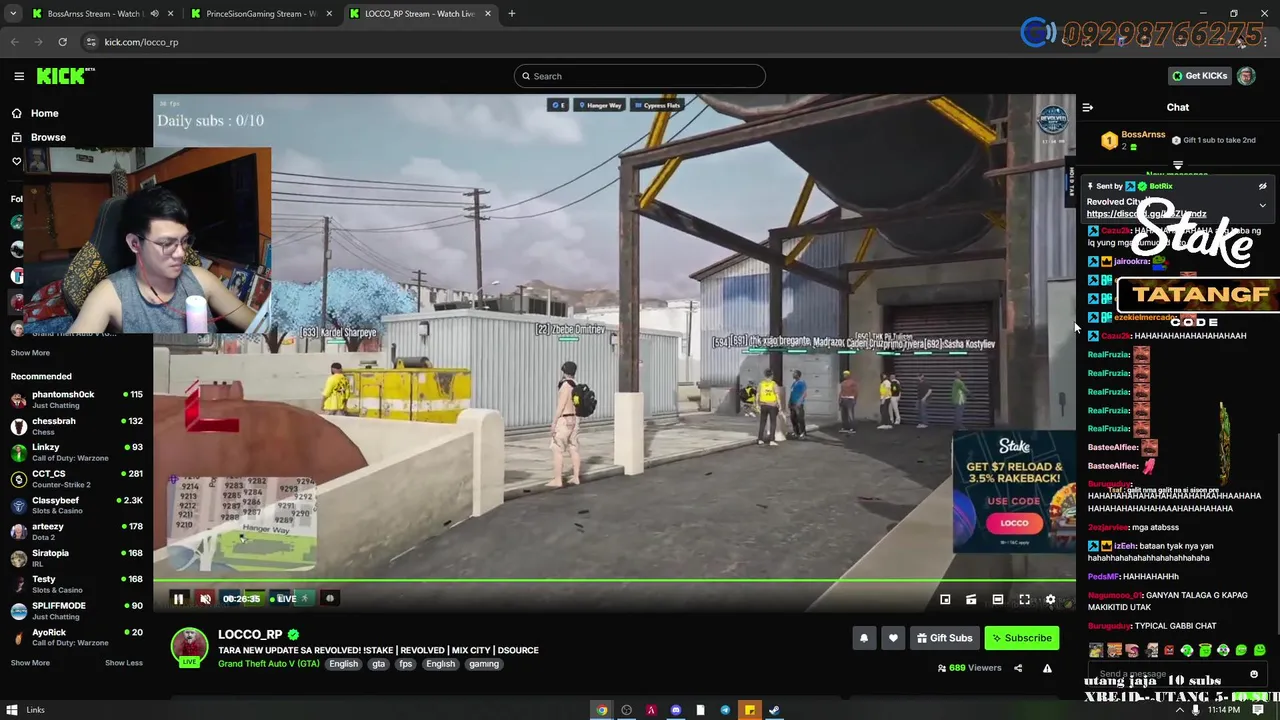The width and height of the screenshot is (1280, 720).
Task: Jump to LIVE in the player
Action: [x=285, y=599]
